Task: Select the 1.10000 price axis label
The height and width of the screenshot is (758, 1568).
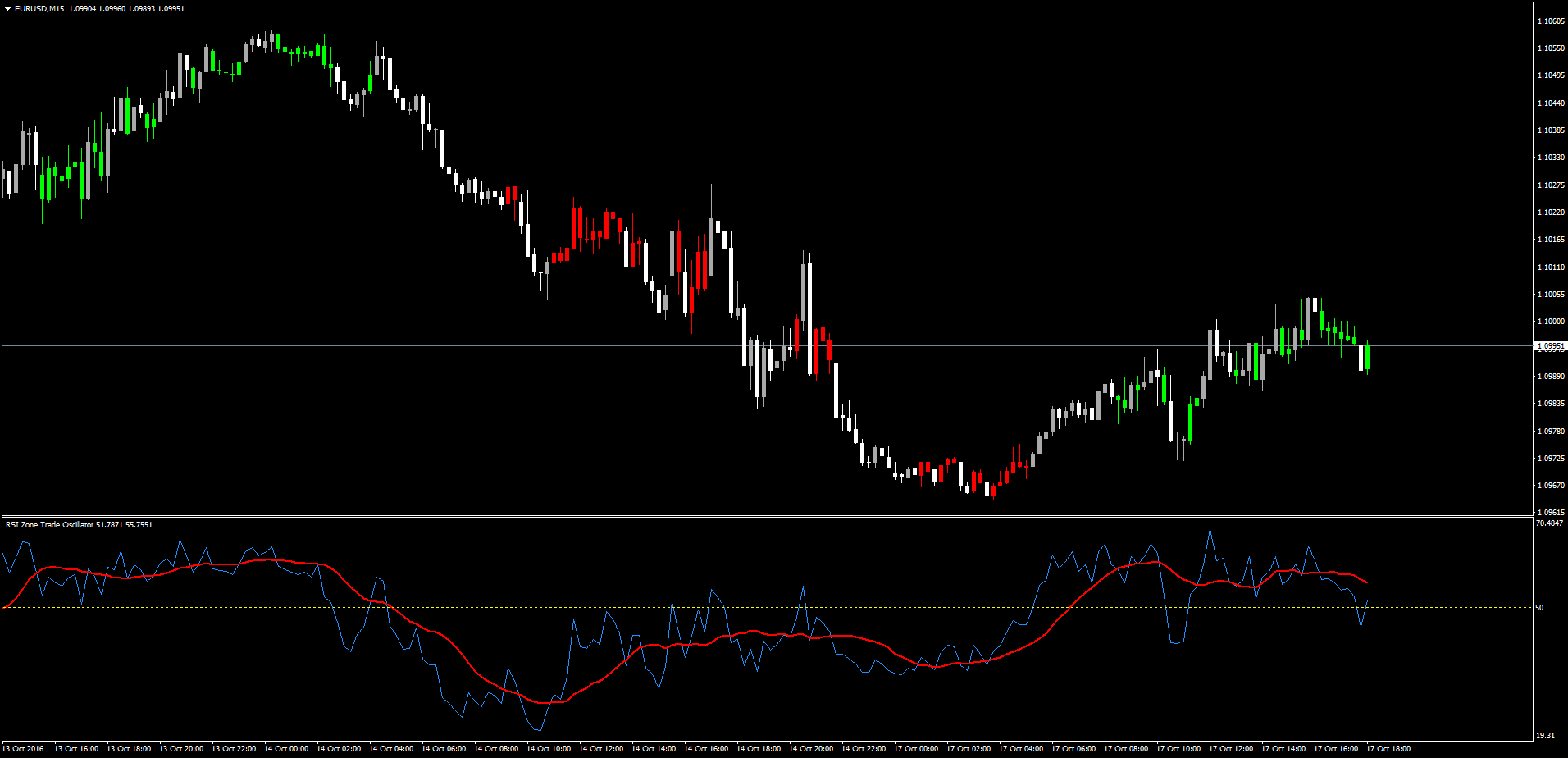Action: tap(1552, 321)
